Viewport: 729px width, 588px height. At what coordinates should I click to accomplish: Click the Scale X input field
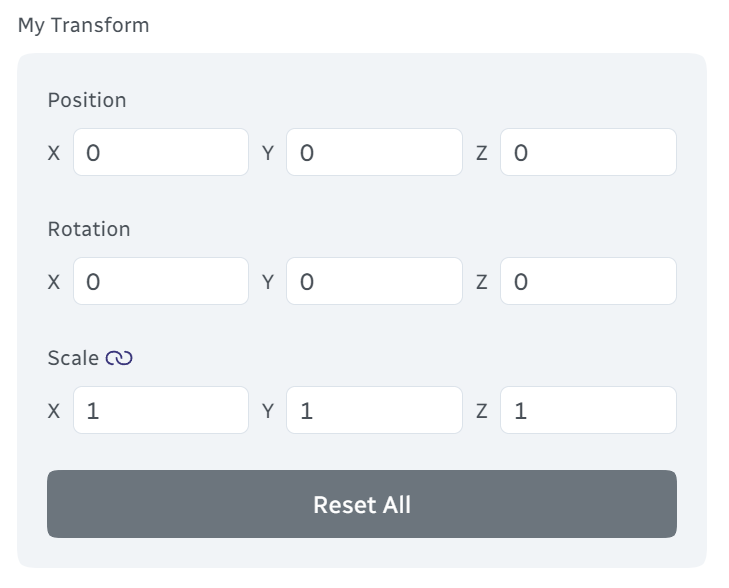click(x=161, y=410)
